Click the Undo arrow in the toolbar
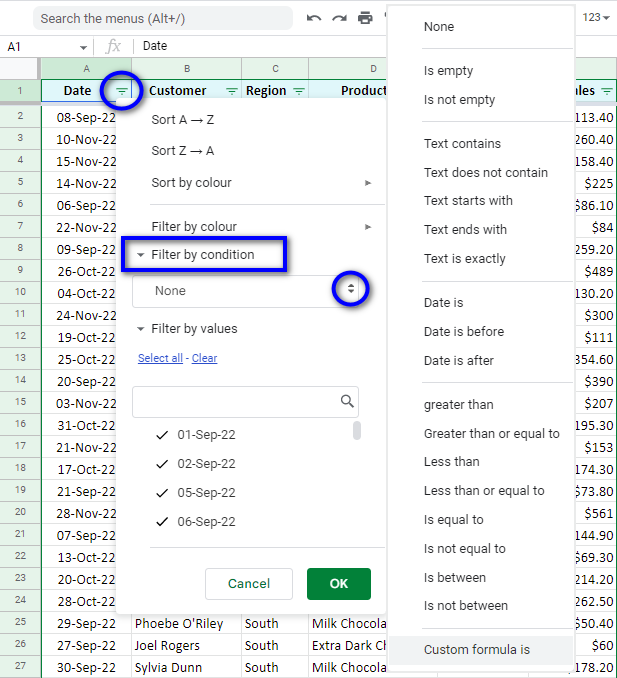Screen dimensions: 617x678 314,18
